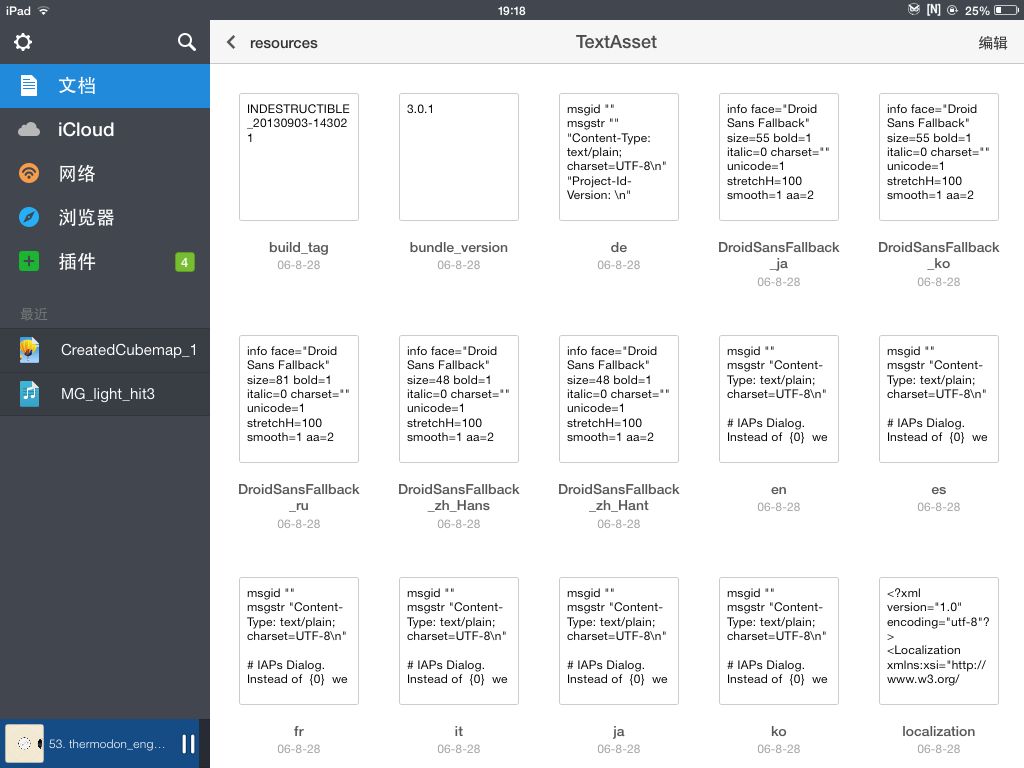Tap the Wi-Fi indicator in status bar

pyautogui.click(x=44, y=10)
